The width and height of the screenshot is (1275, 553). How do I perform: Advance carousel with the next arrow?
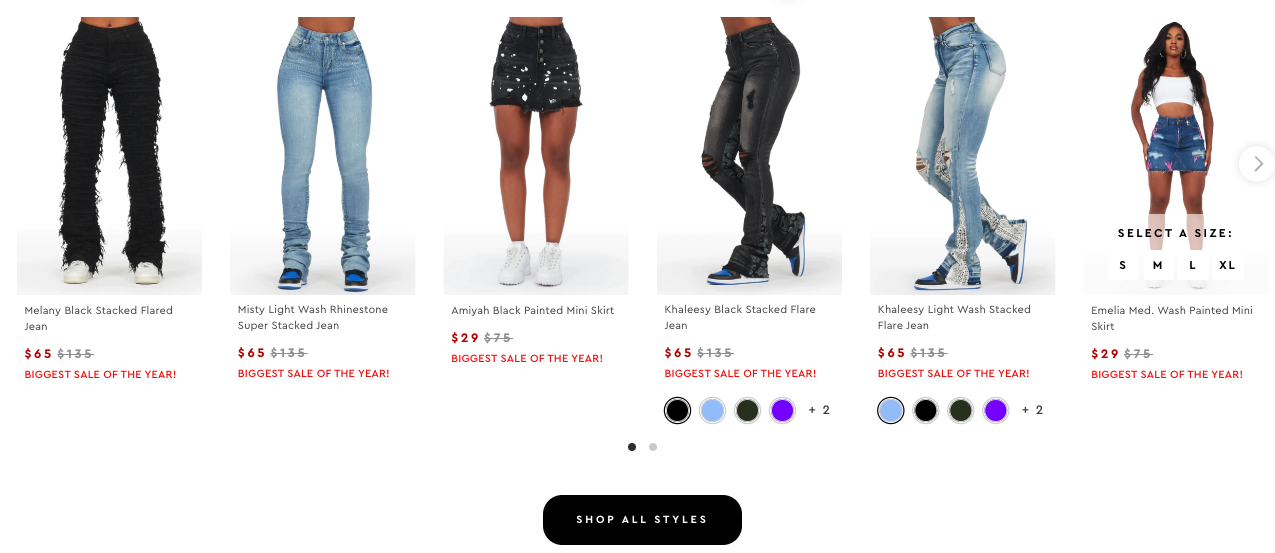click(1257, 163)
